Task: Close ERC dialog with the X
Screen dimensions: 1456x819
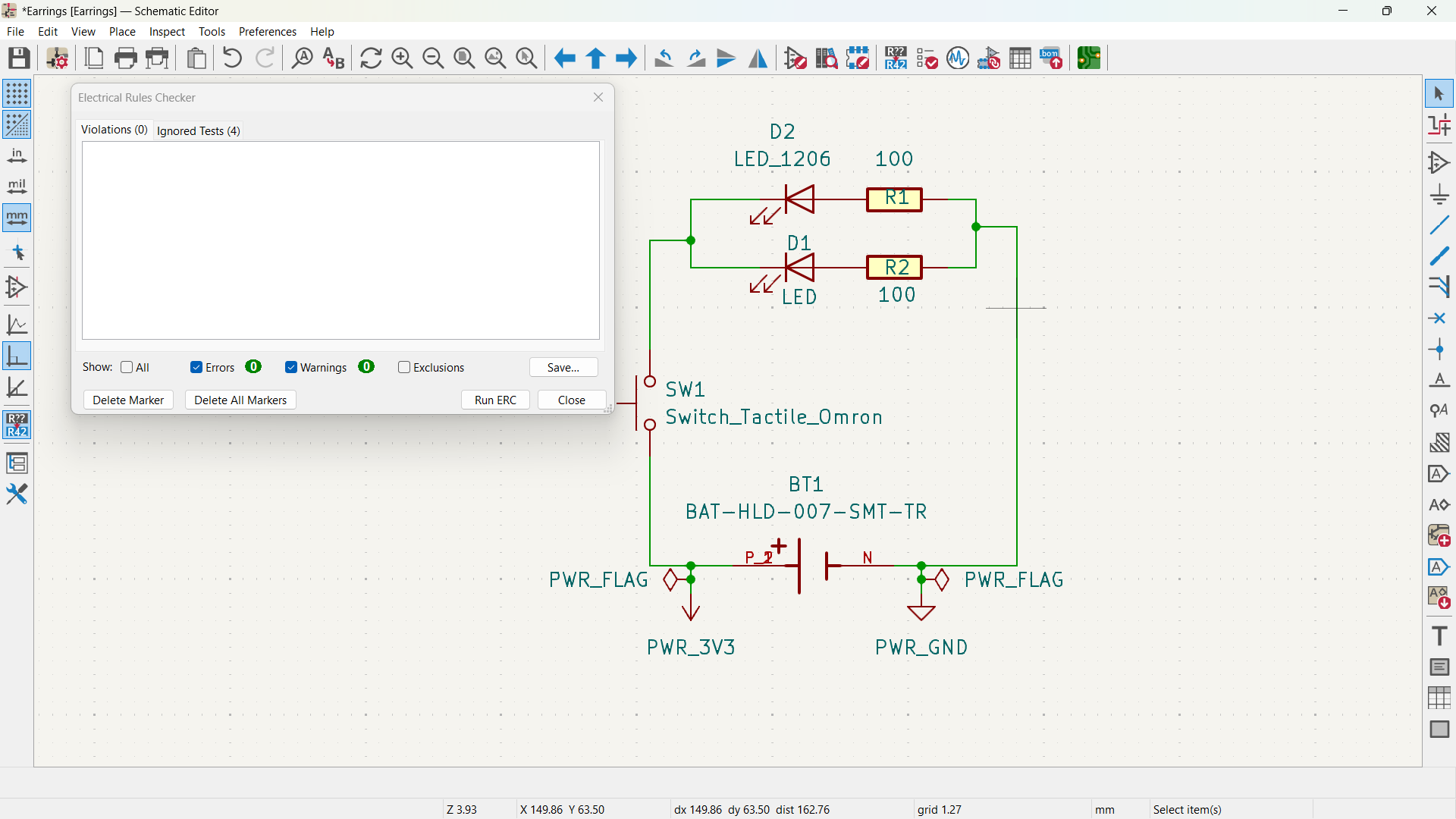Action: [x=598, y=97]
